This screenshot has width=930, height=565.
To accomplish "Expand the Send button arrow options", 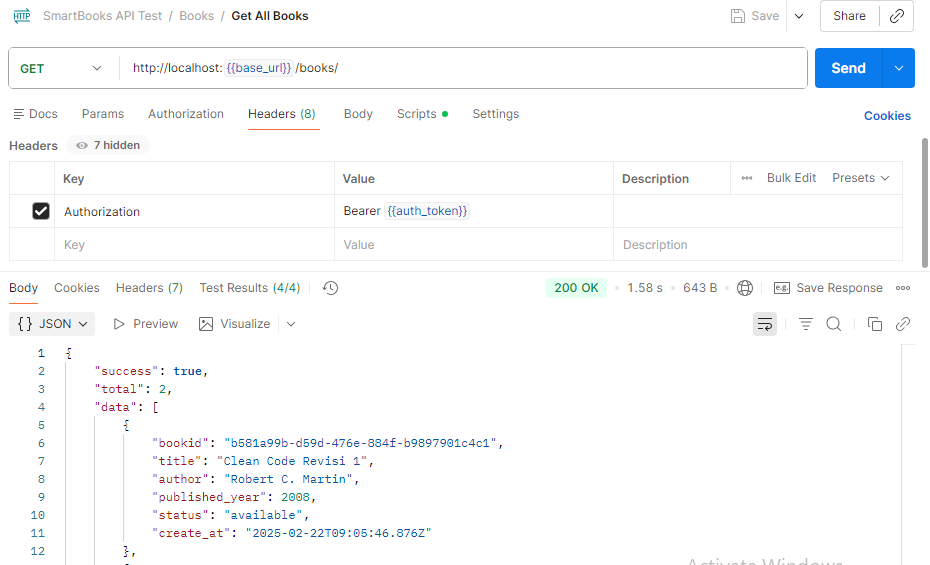I will [898, 68].
